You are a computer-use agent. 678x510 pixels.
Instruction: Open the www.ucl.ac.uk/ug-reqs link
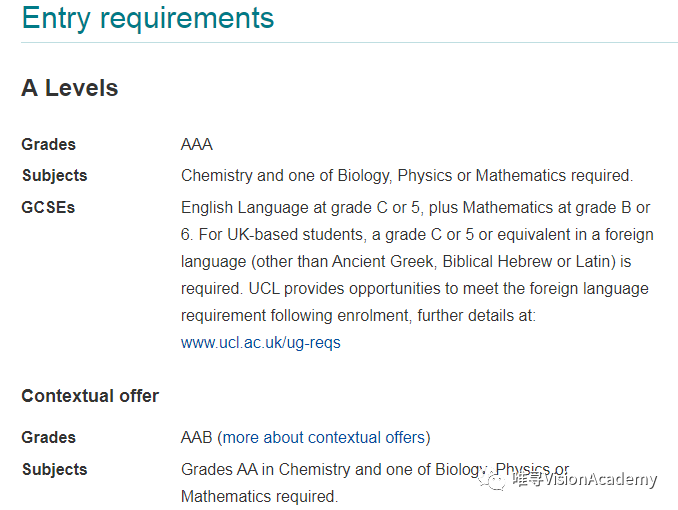pos(260,343)
